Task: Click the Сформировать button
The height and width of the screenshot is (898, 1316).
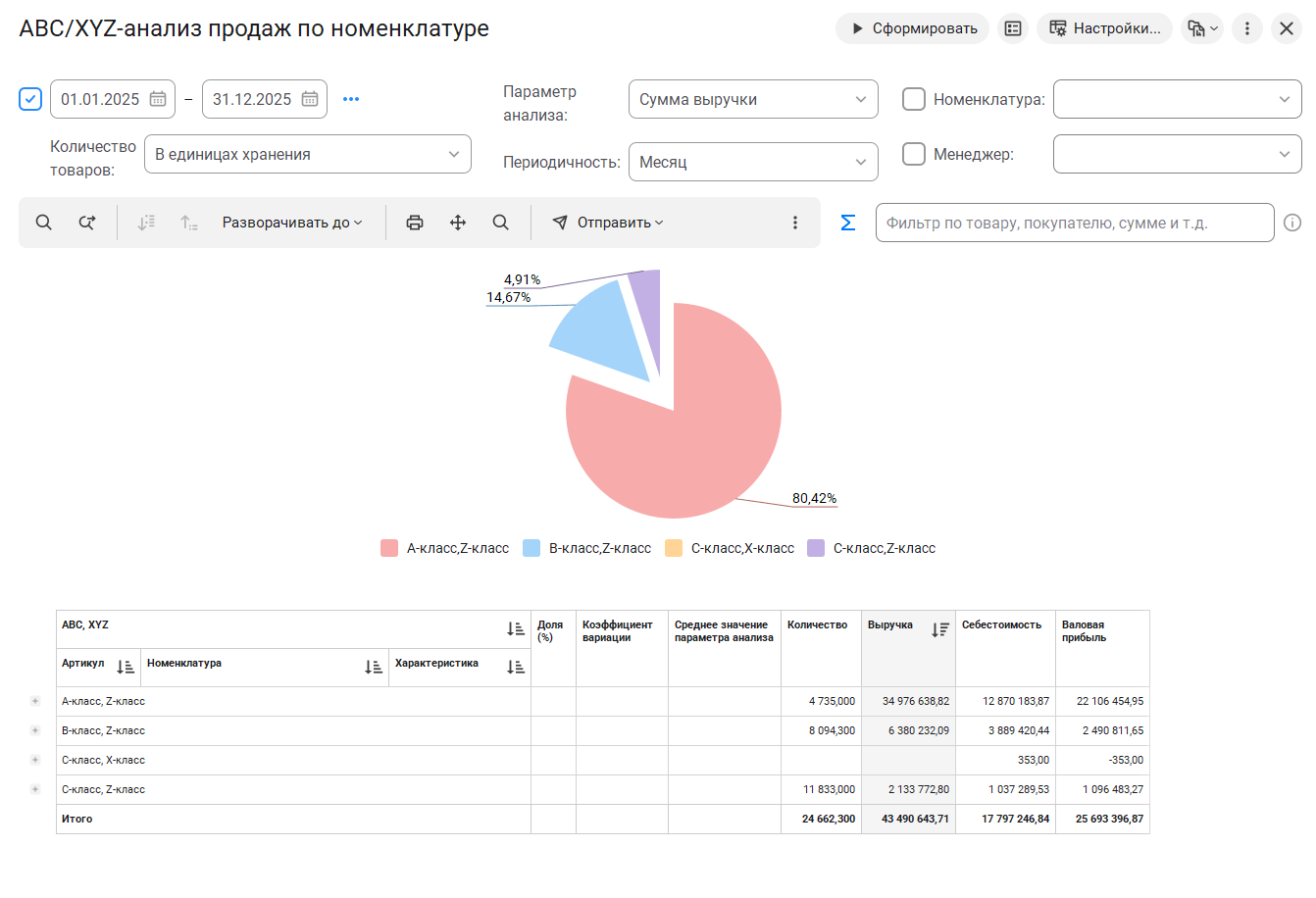Action: coord(913,28)
